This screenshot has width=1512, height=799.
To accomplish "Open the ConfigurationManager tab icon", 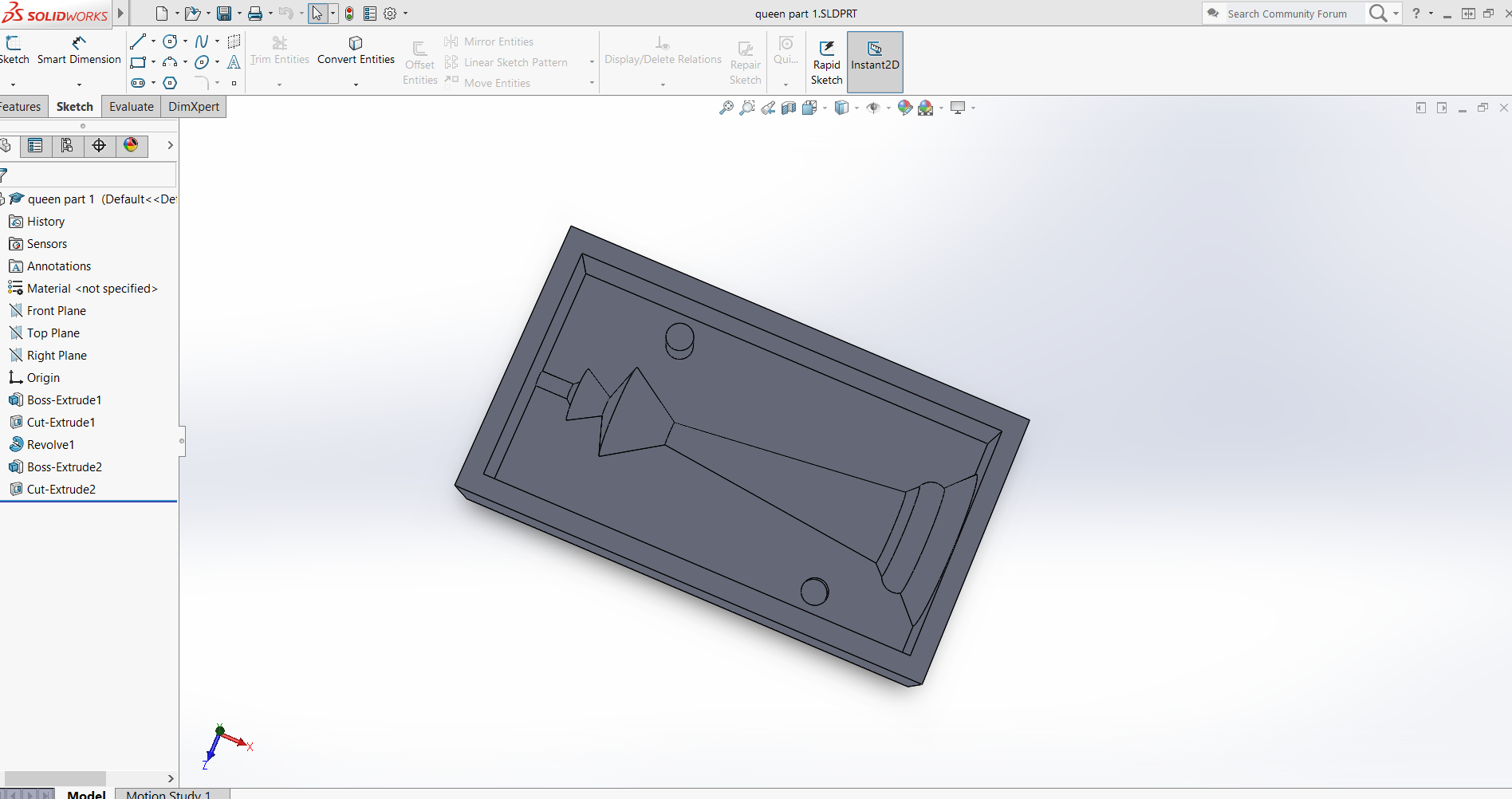I will (67, 145).
